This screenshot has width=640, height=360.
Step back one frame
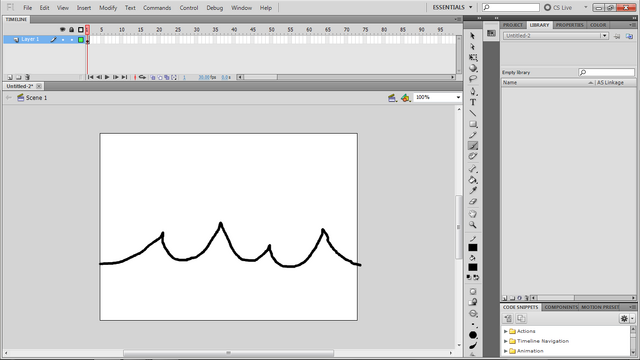(99, 77)
